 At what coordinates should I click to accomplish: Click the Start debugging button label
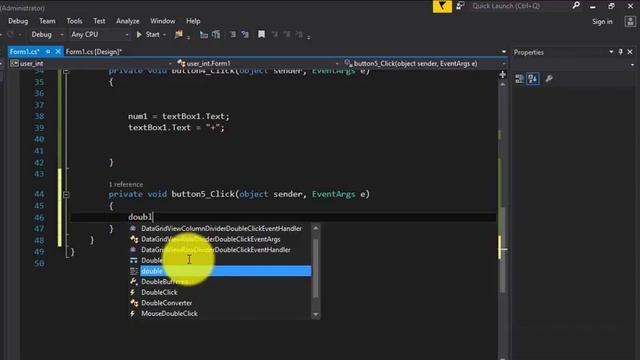153,35
